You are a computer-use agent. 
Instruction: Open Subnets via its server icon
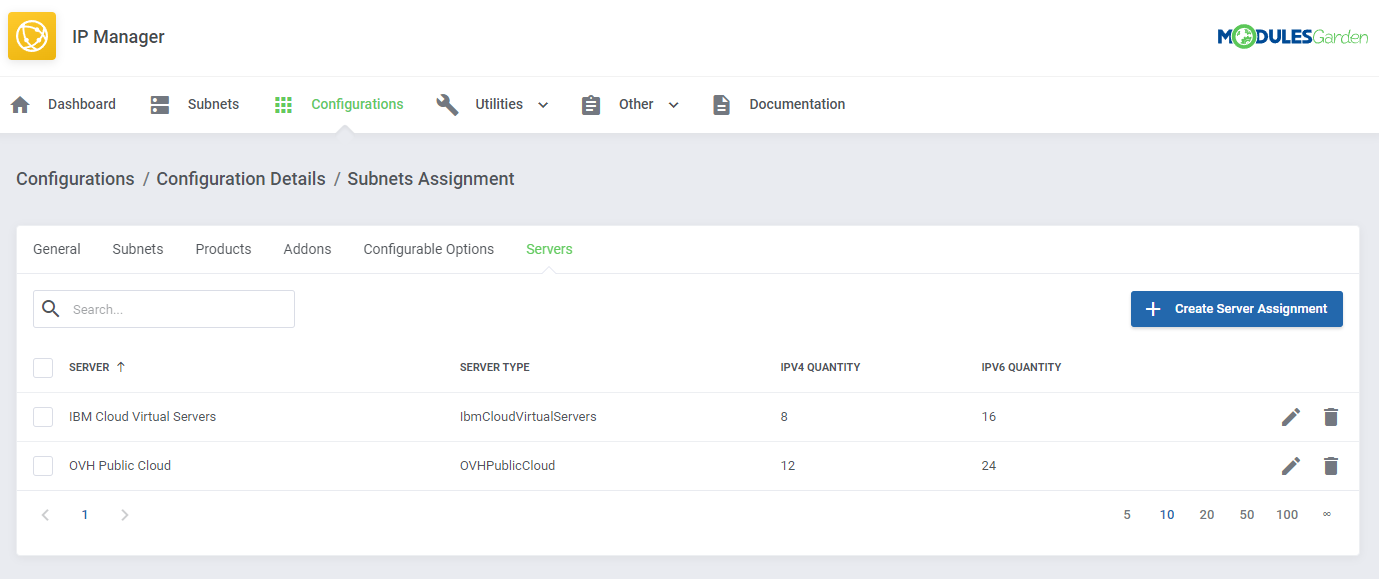pyautogui.click(x=159, y=103)
